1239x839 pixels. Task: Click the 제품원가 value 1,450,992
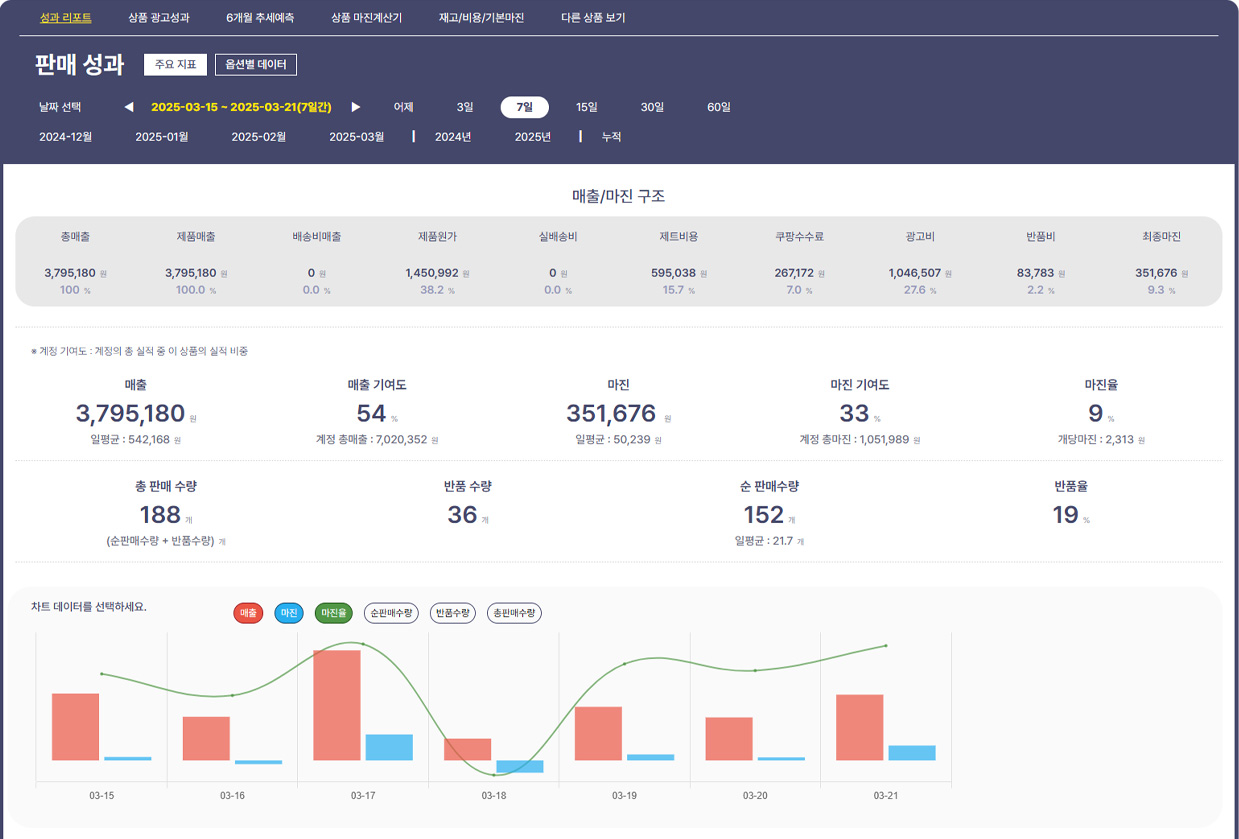tap(432, 273)
